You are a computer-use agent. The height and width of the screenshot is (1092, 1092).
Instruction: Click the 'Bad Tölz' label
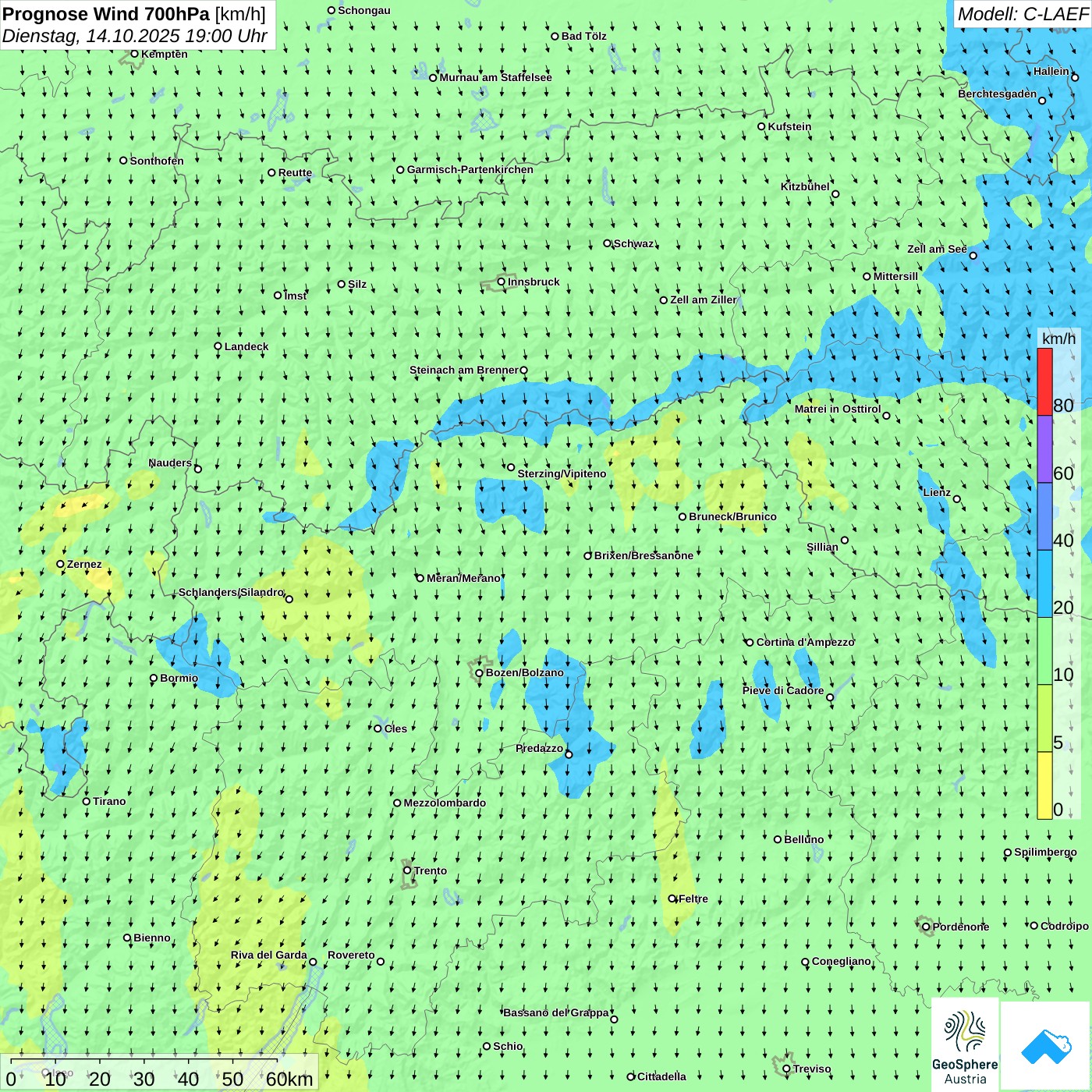583,36
